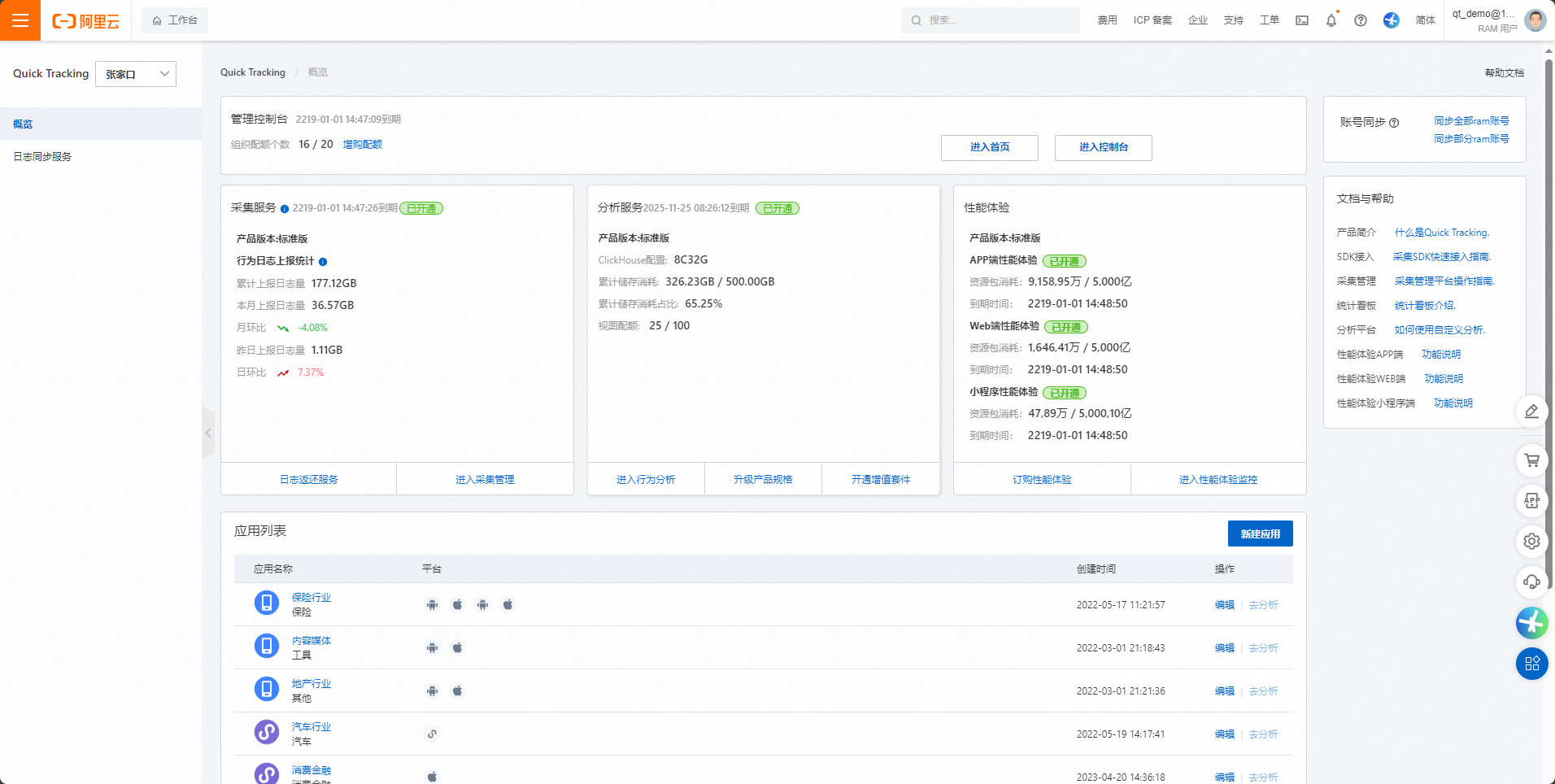Click the 新建应用 button
Screen dimensions: 1555x784
[x=1261, y=534]
